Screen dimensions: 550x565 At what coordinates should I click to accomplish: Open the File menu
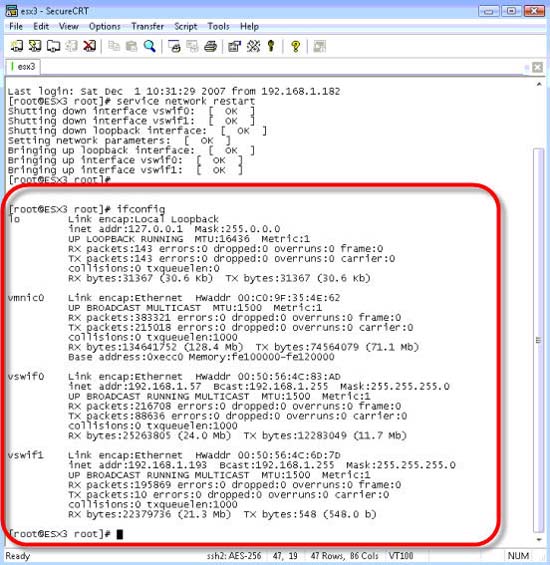16,26
